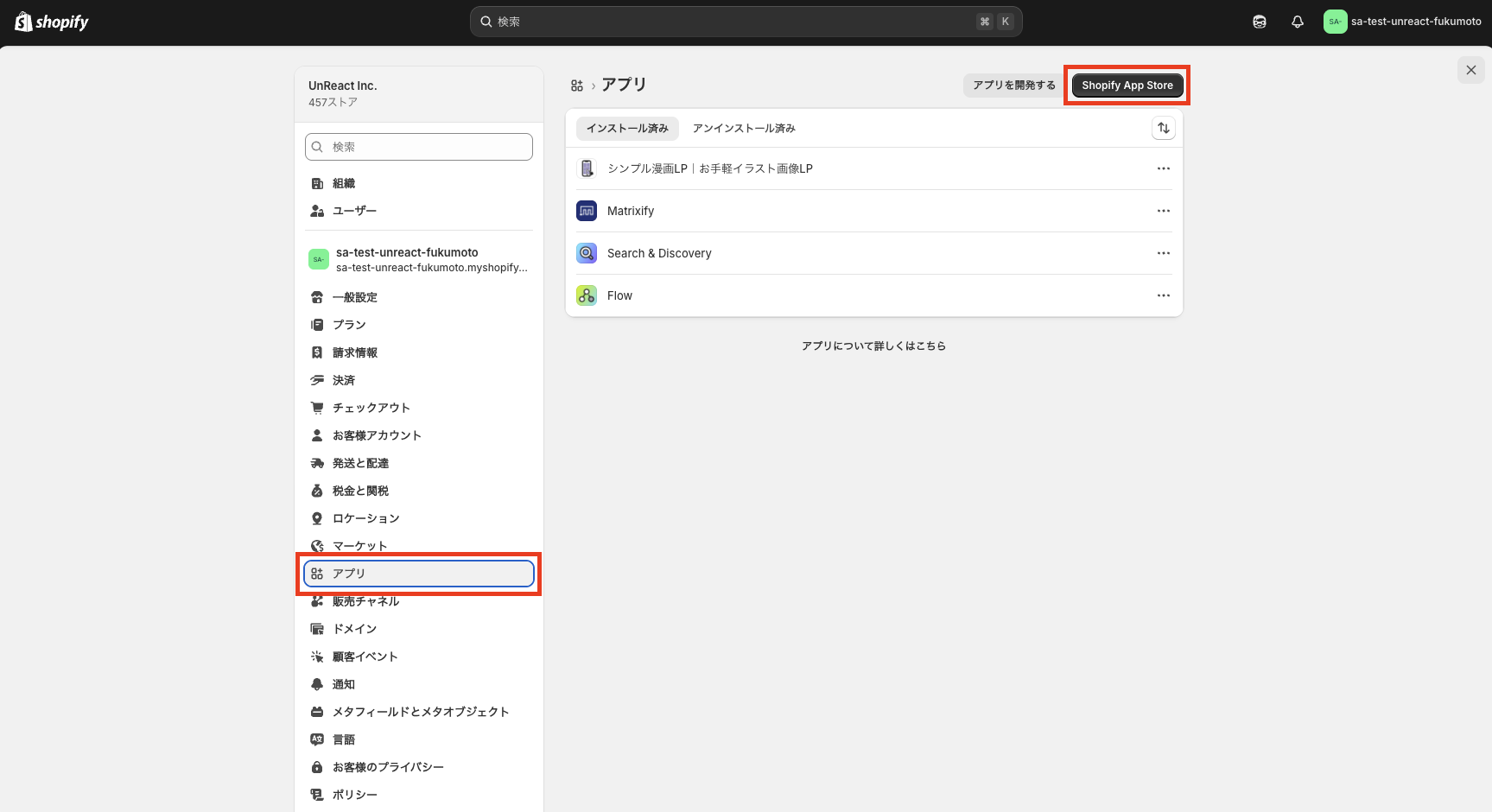Open more options for Flow

[1164, 295]
